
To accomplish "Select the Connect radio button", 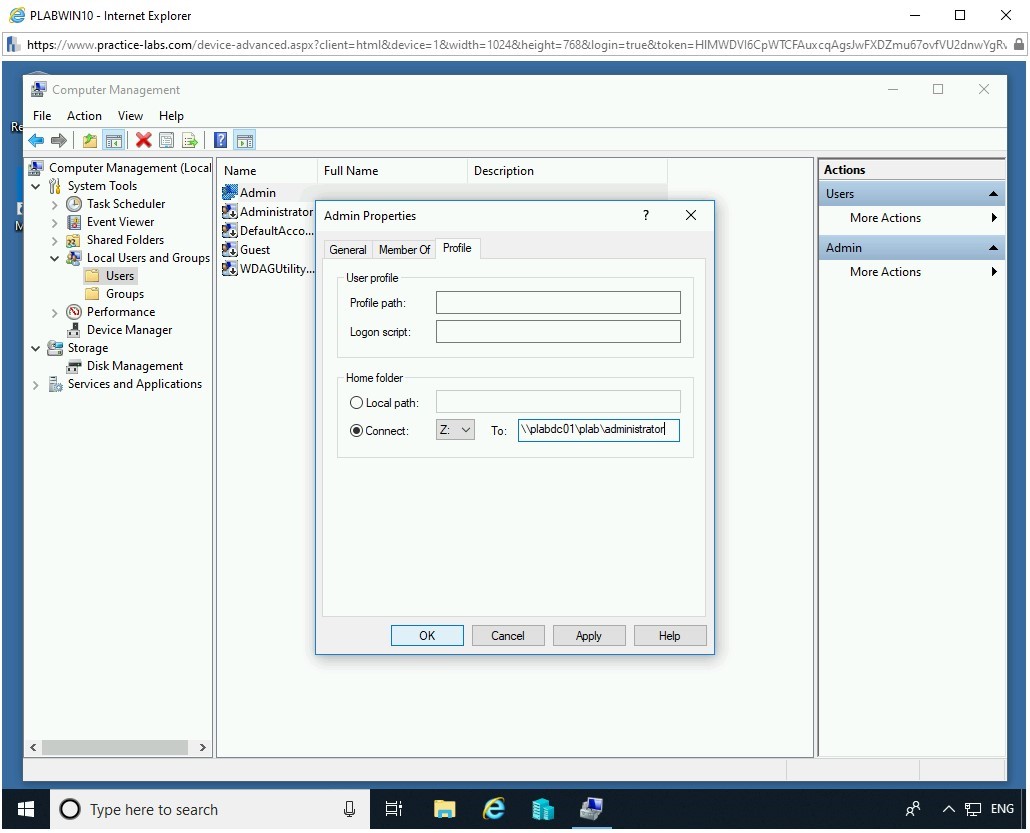I will 356,431.
